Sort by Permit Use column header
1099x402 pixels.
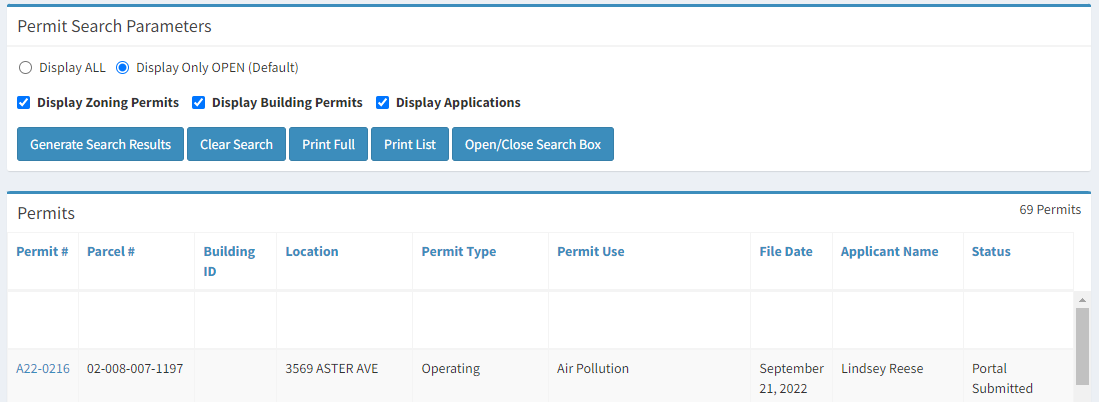tap(590, 251)
